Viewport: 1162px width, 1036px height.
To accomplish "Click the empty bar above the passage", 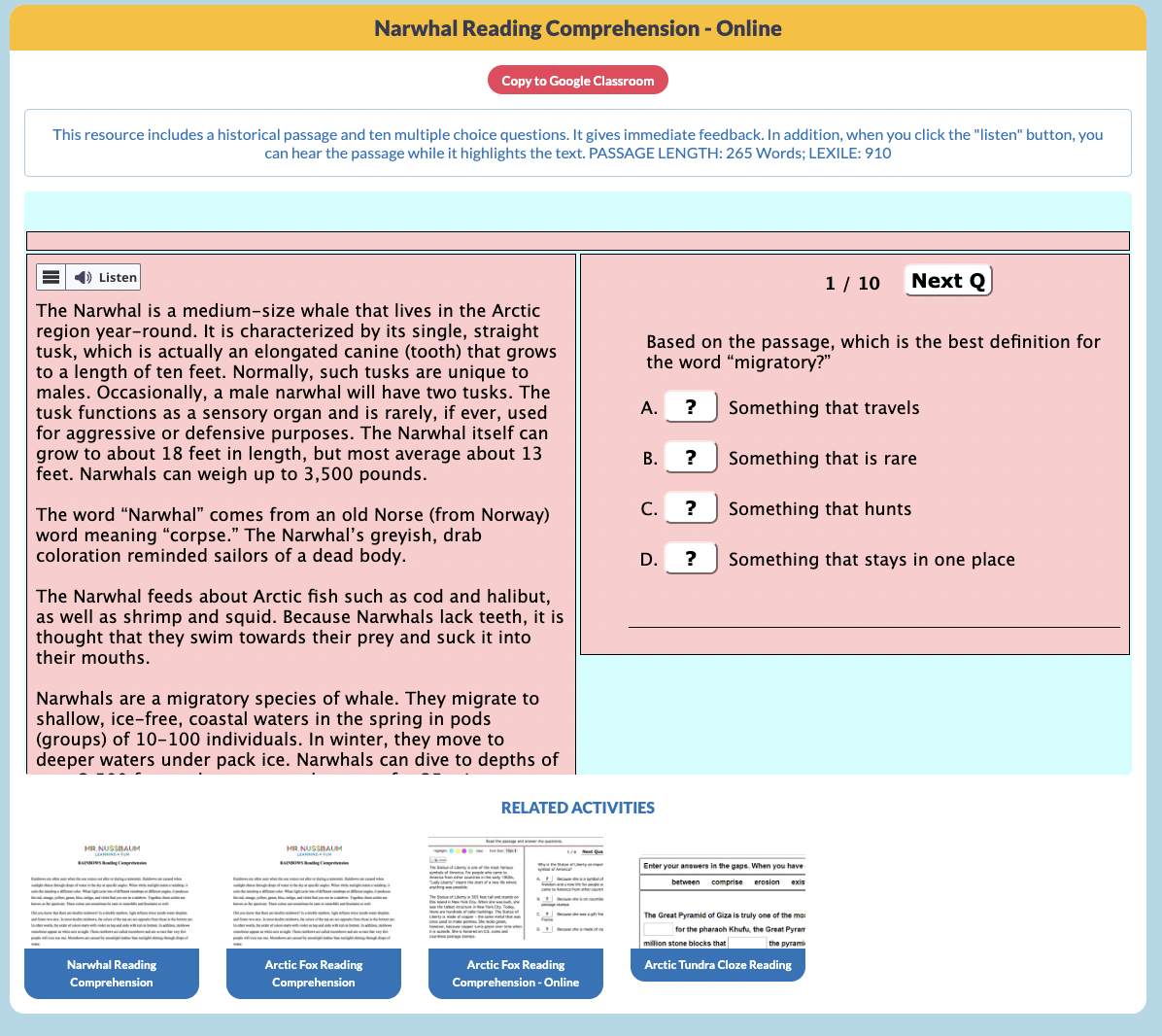I will [x=577, y=241].
